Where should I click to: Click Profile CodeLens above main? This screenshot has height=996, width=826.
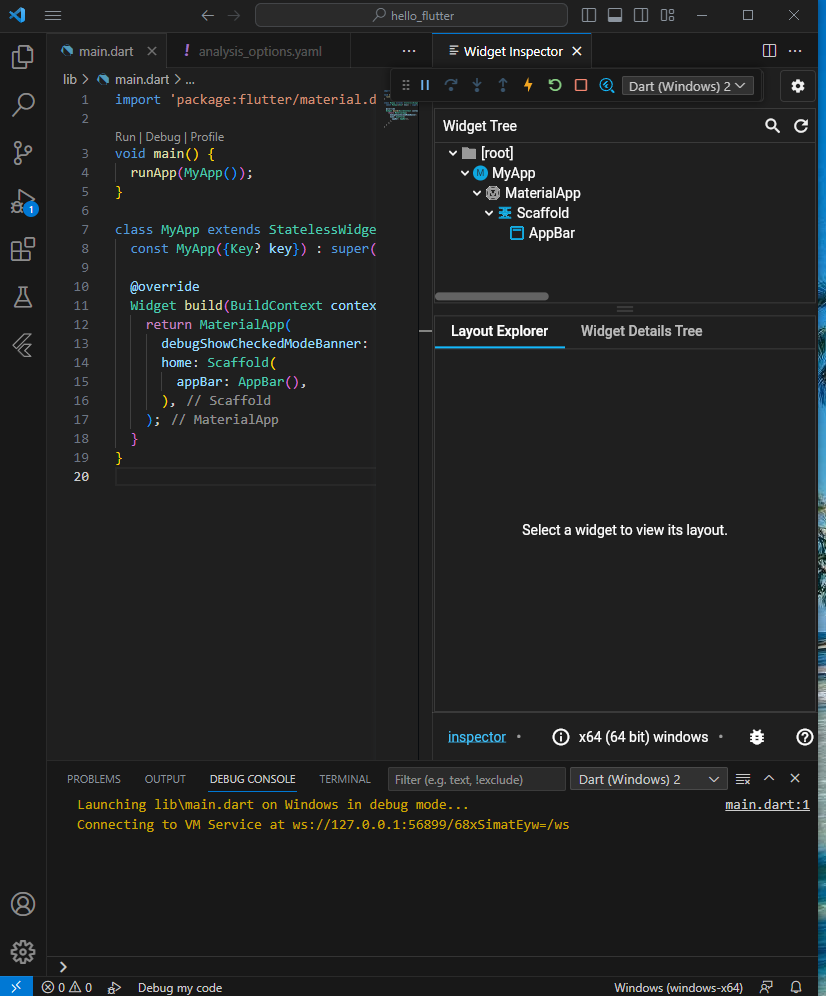pyautogui.click(x=207, y=137)
